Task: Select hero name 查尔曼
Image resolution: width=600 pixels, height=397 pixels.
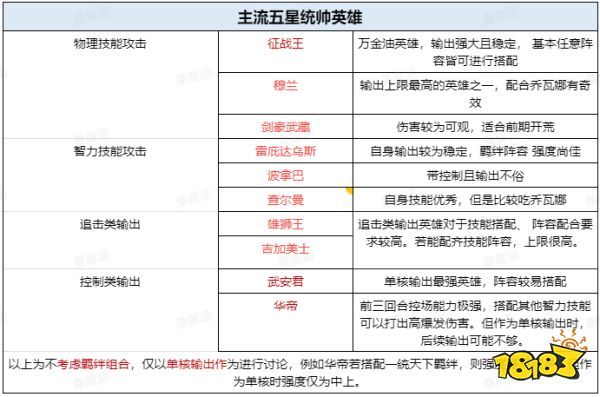Action: point(285,200)
